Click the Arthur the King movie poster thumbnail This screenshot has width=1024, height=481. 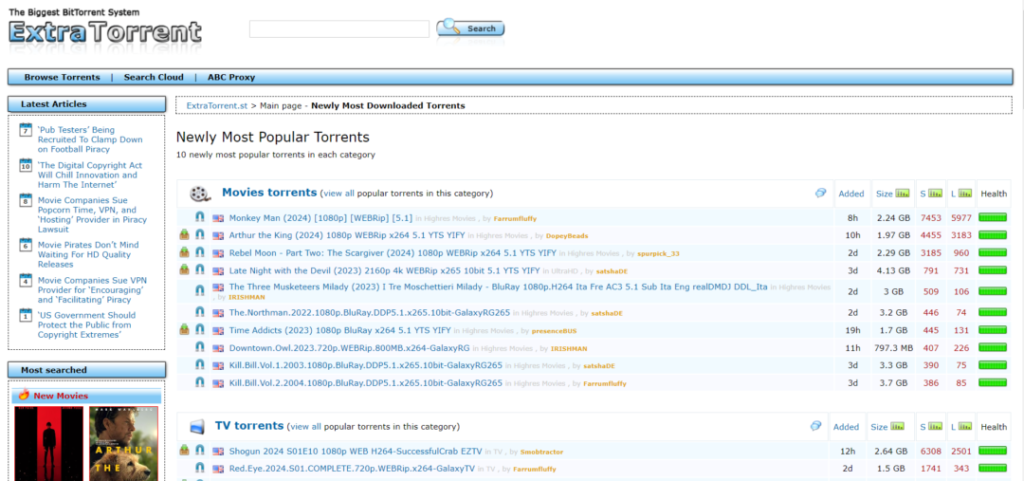pos(123,444)
